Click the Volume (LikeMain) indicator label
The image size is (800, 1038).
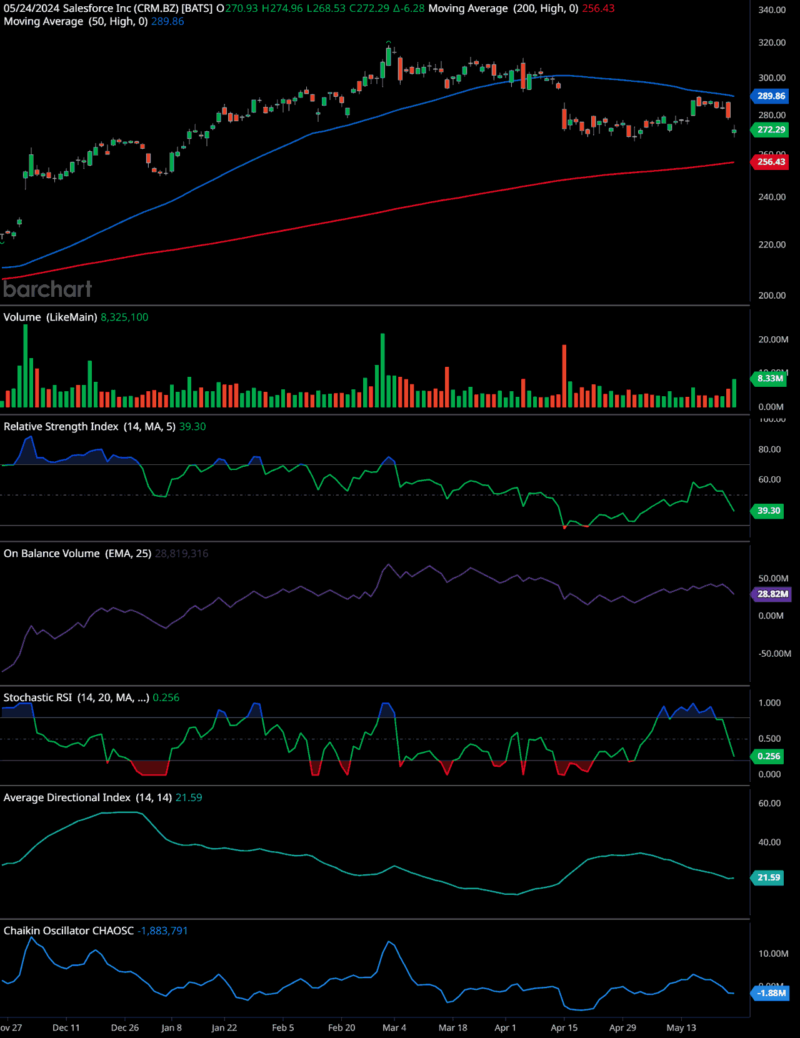50,317
